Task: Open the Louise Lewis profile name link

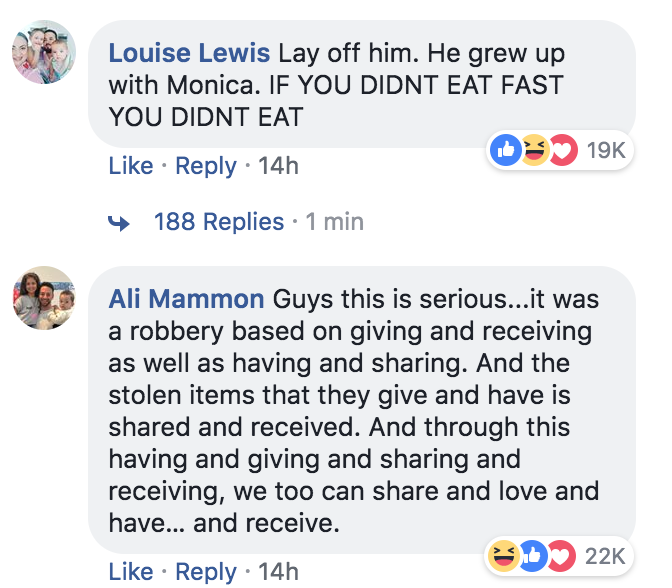Action: click(x=189, y=52)
